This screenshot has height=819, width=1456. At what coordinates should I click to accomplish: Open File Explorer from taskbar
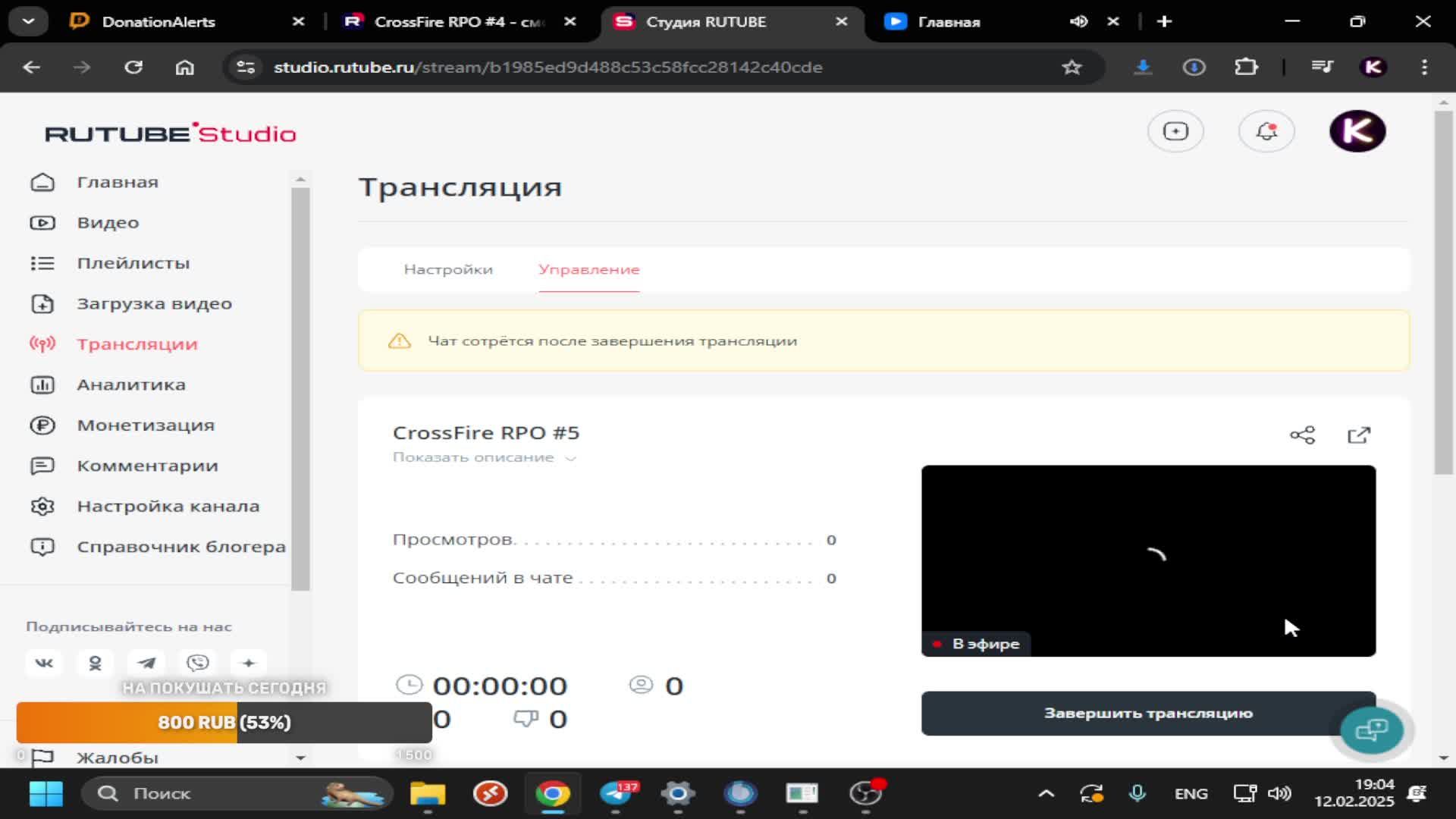pyautogui.click(x=428, y=794)
